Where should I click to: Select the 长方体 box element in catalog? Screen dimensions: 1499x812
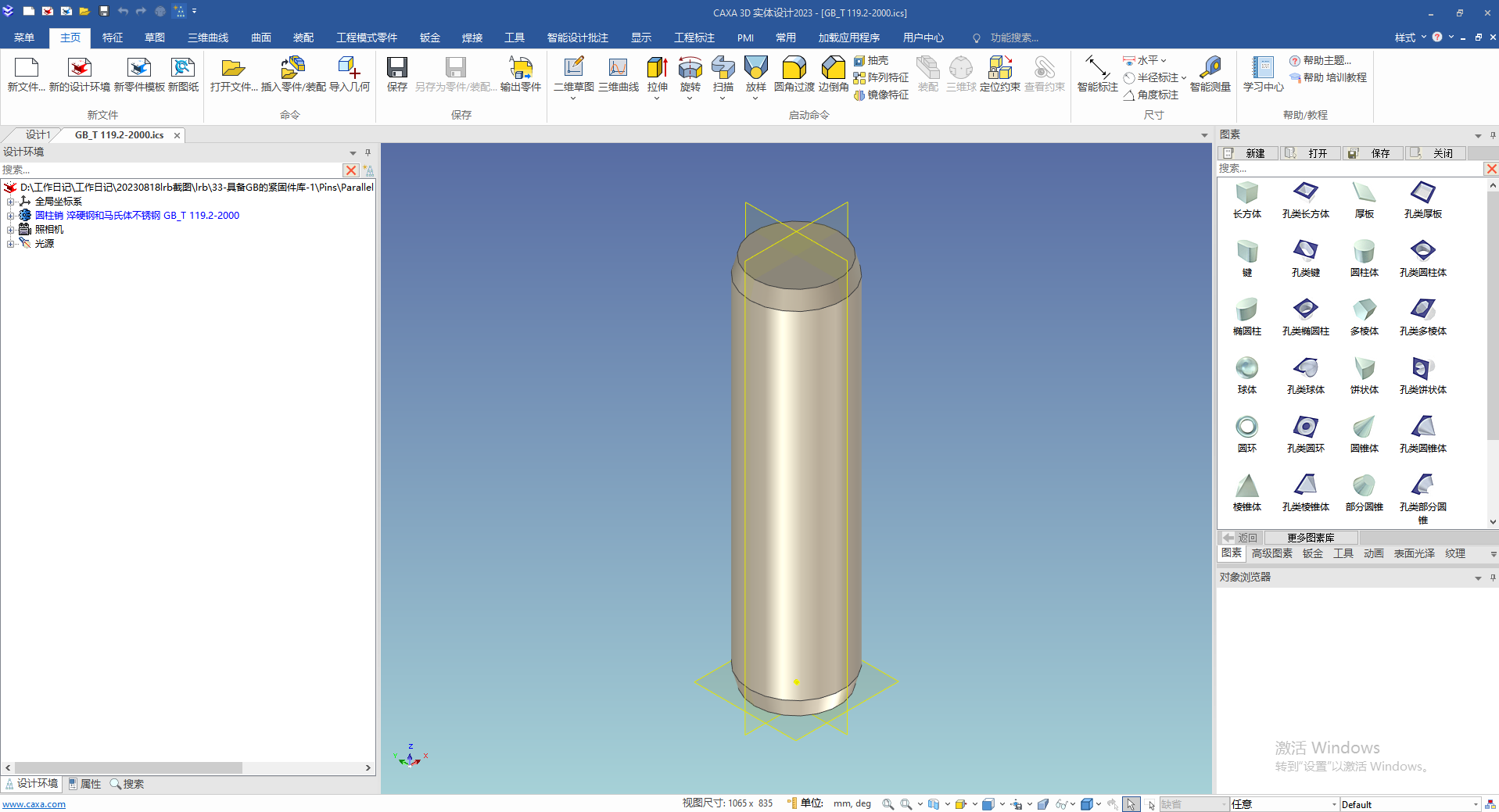point(1247,199)
